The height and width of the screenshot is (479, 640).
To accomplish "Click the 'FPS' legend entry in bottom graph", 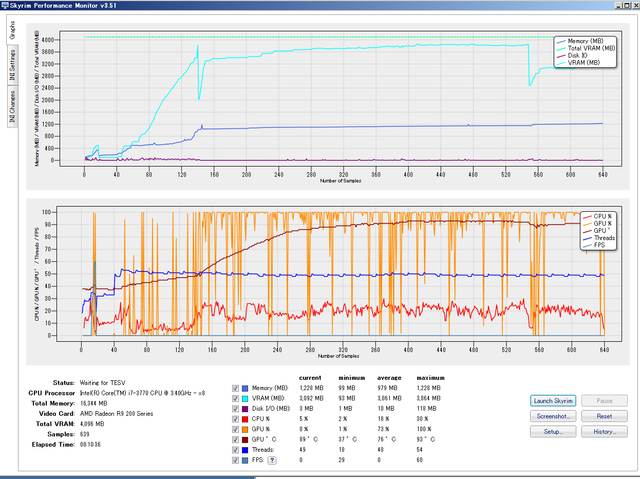I will point(599,245).
